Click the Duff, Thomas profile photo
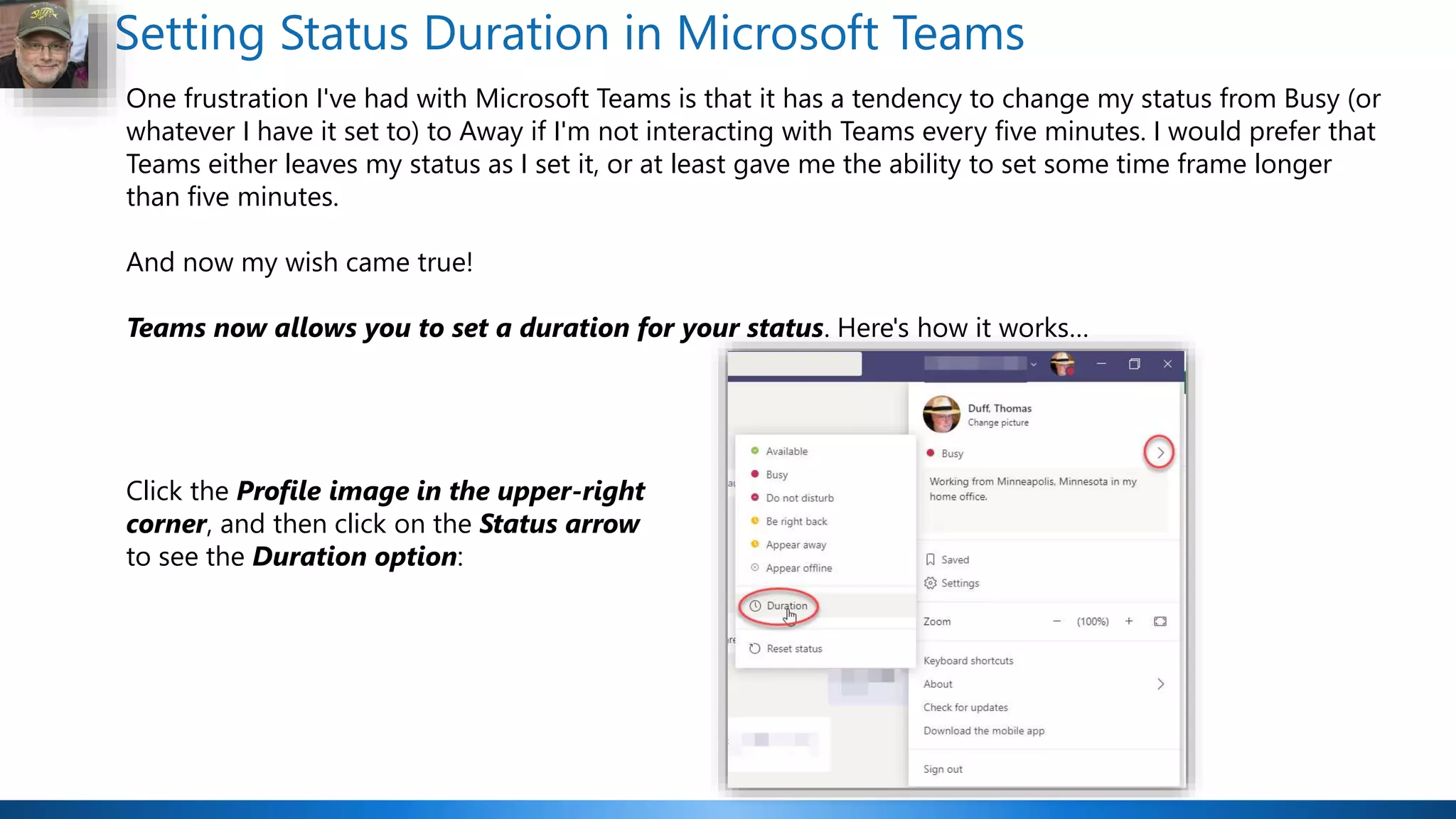The image size is (1456, 819). 941,414
